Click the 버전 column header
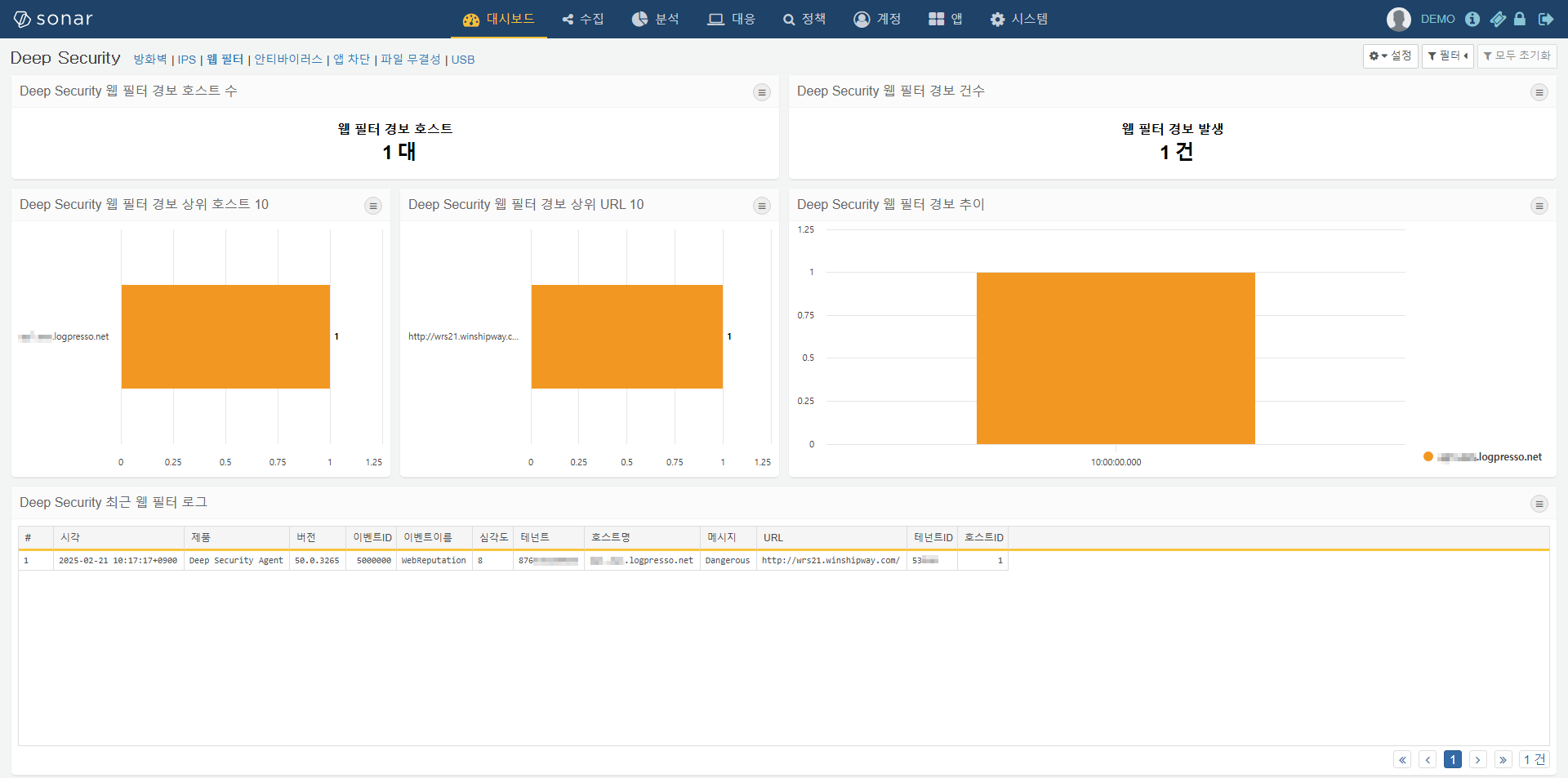Image resolution: width=1568 pixels, height=778 pixels. tap(318, 537)
